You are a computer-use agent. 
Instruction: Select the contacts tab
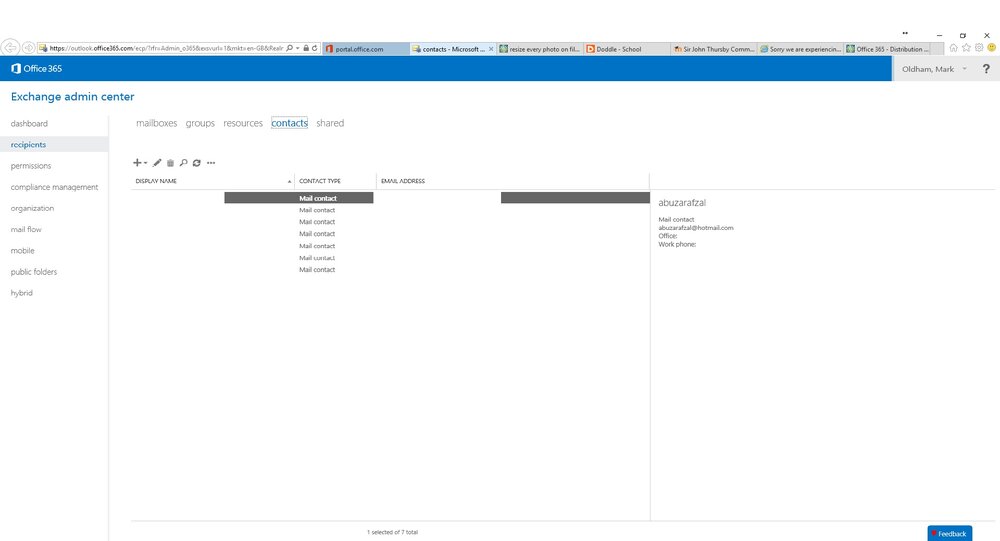pos(290,123)
